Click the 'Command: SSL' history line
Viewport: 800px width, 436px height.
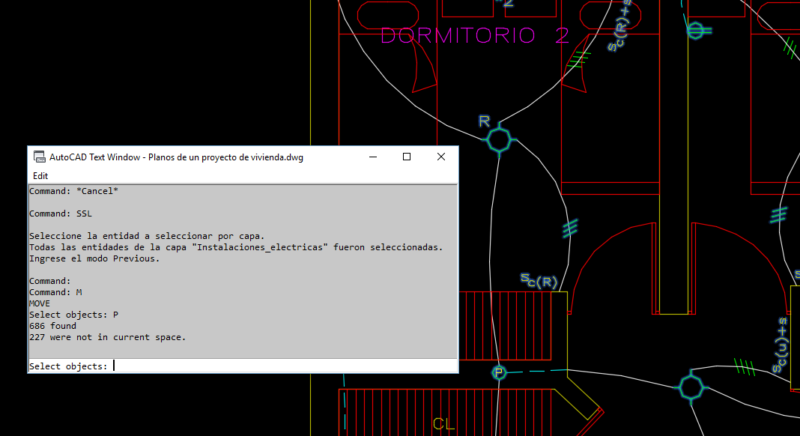coord(60,214)
